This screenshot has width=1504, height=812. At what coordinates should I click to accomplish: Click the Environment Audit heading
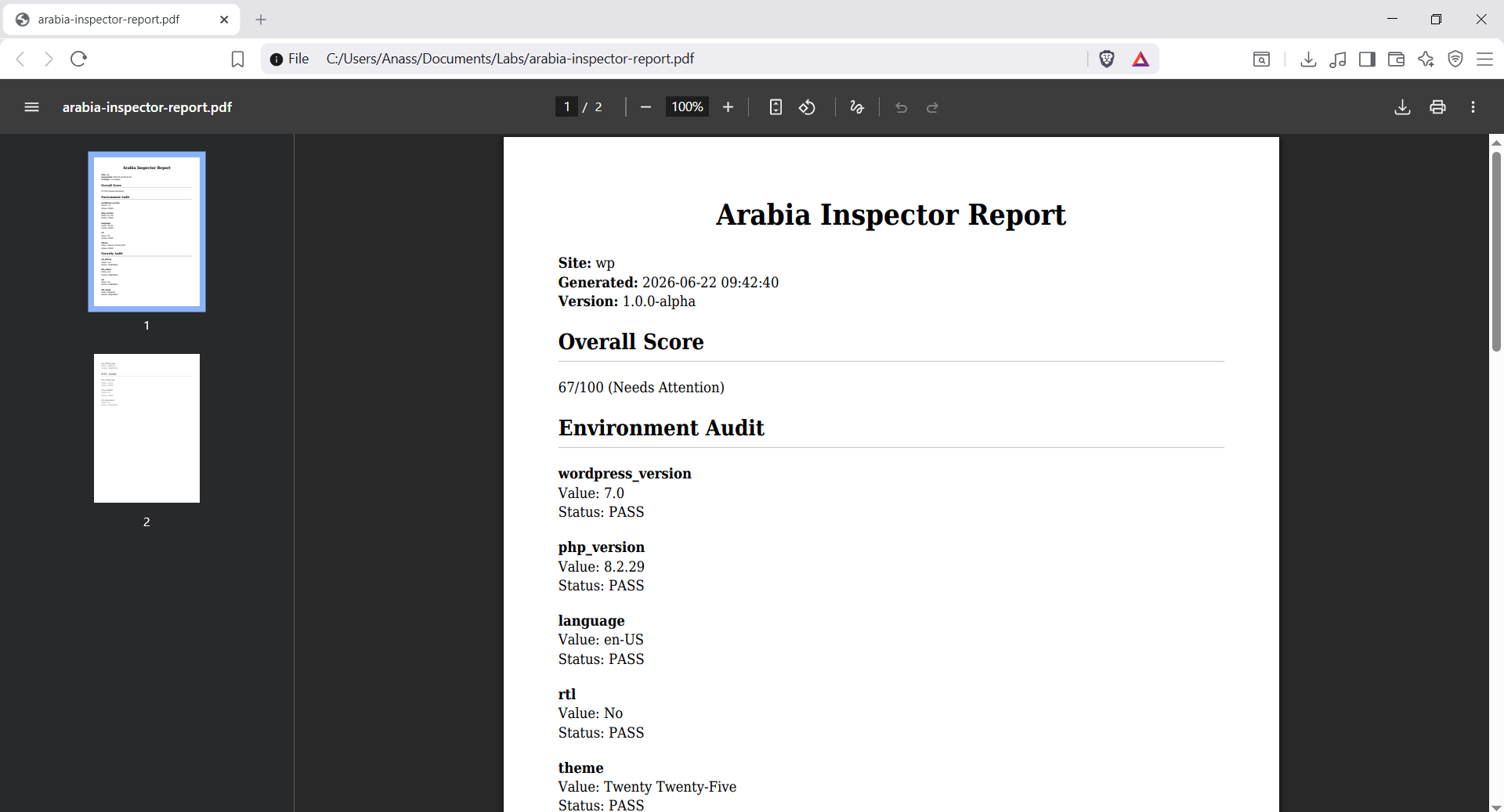661,428
